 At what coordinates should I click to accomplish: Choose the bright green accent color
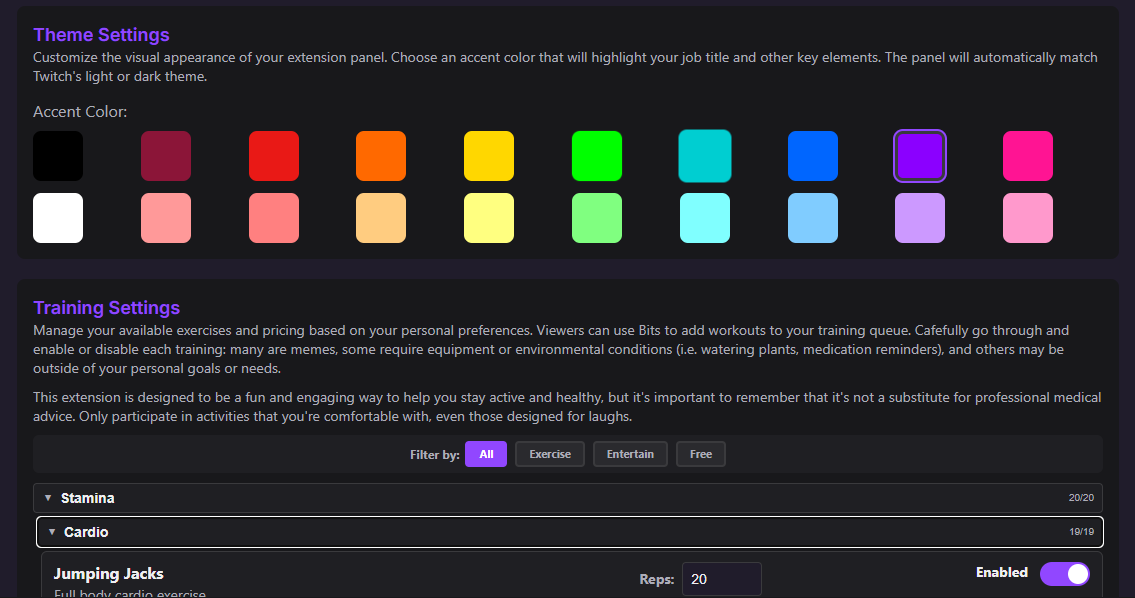tap(597, 156)
